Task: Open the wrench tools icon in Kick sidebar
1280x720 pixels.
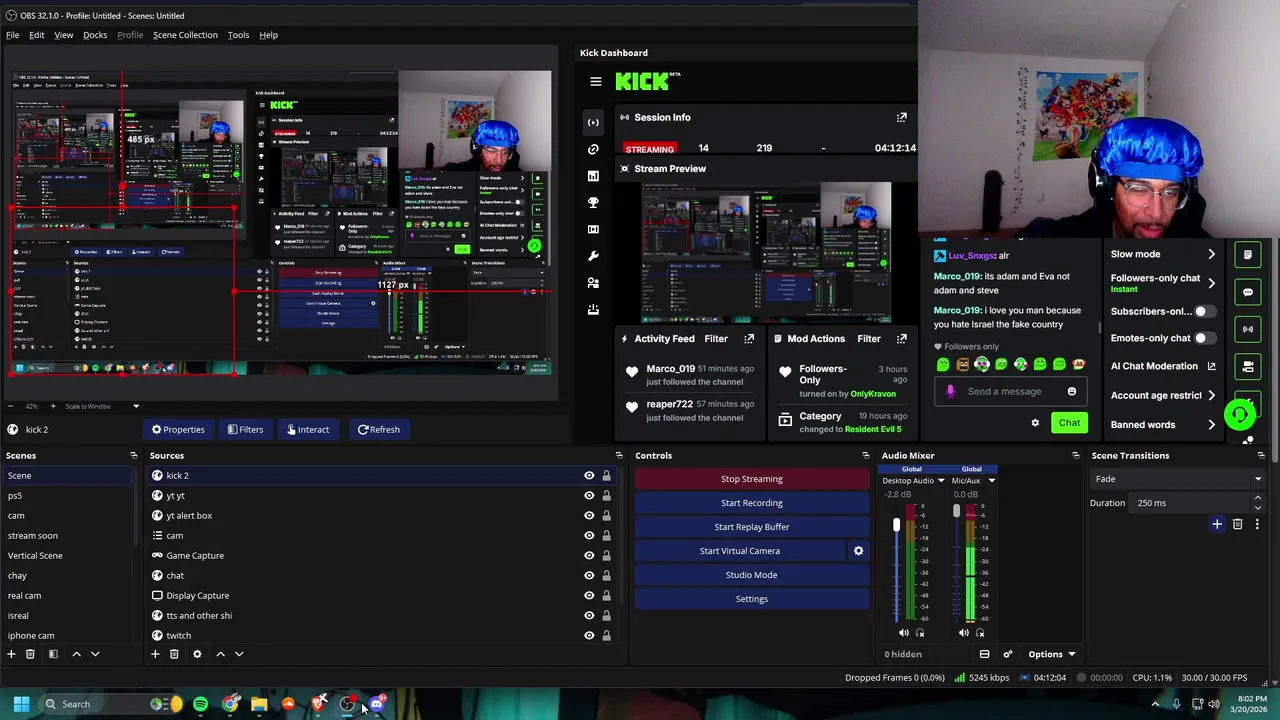Action: [593, 256]
